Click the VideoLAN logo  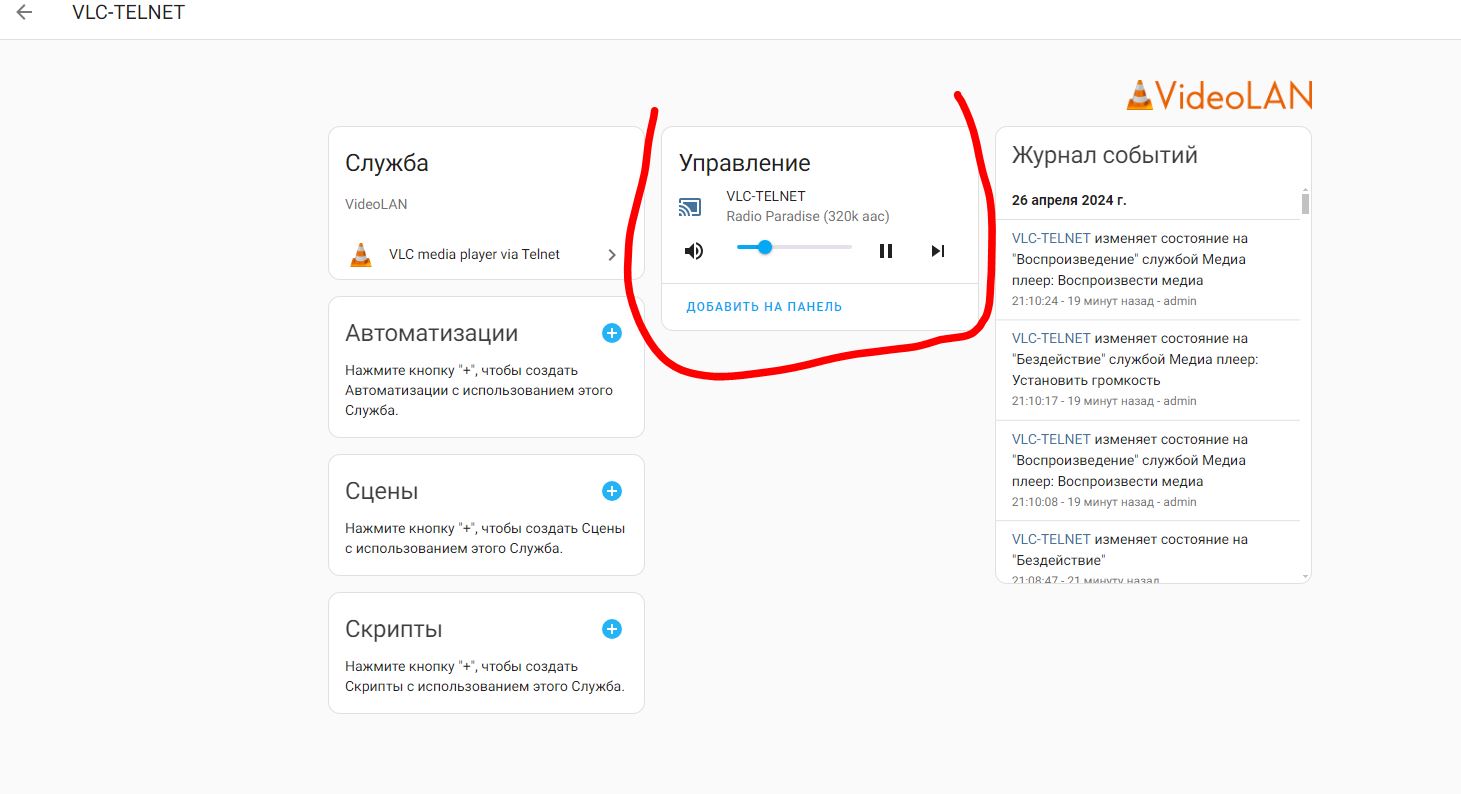click(x=1219, y=95)
